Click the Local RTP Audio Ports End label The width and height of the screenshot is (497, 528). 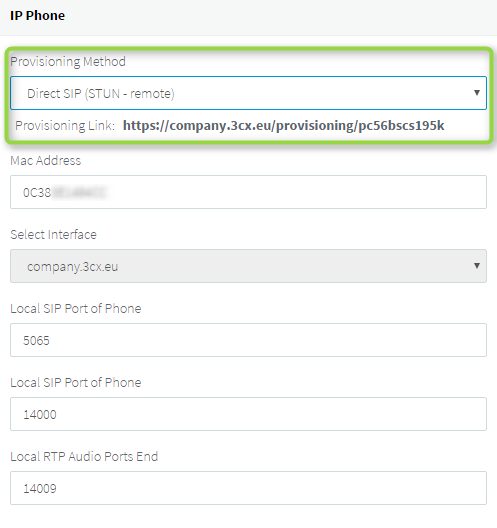click(84, 457)
